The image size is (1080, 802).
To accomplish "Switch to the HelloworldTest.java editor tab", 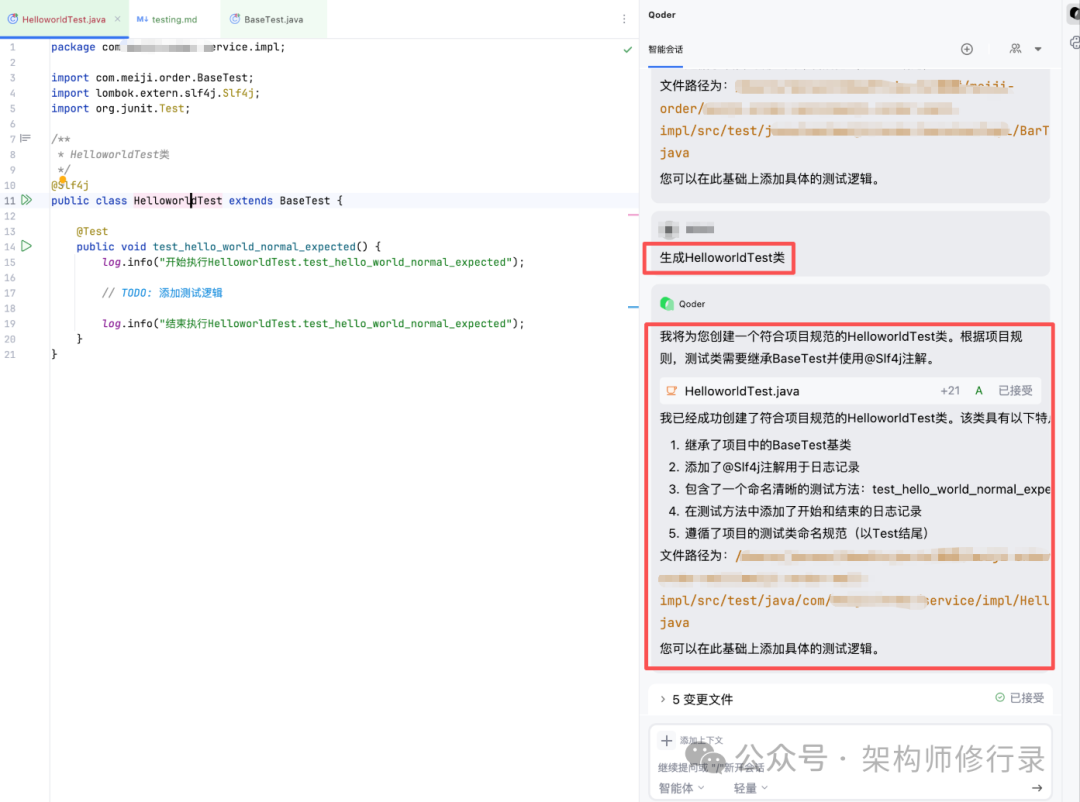I will click(63, 19).
